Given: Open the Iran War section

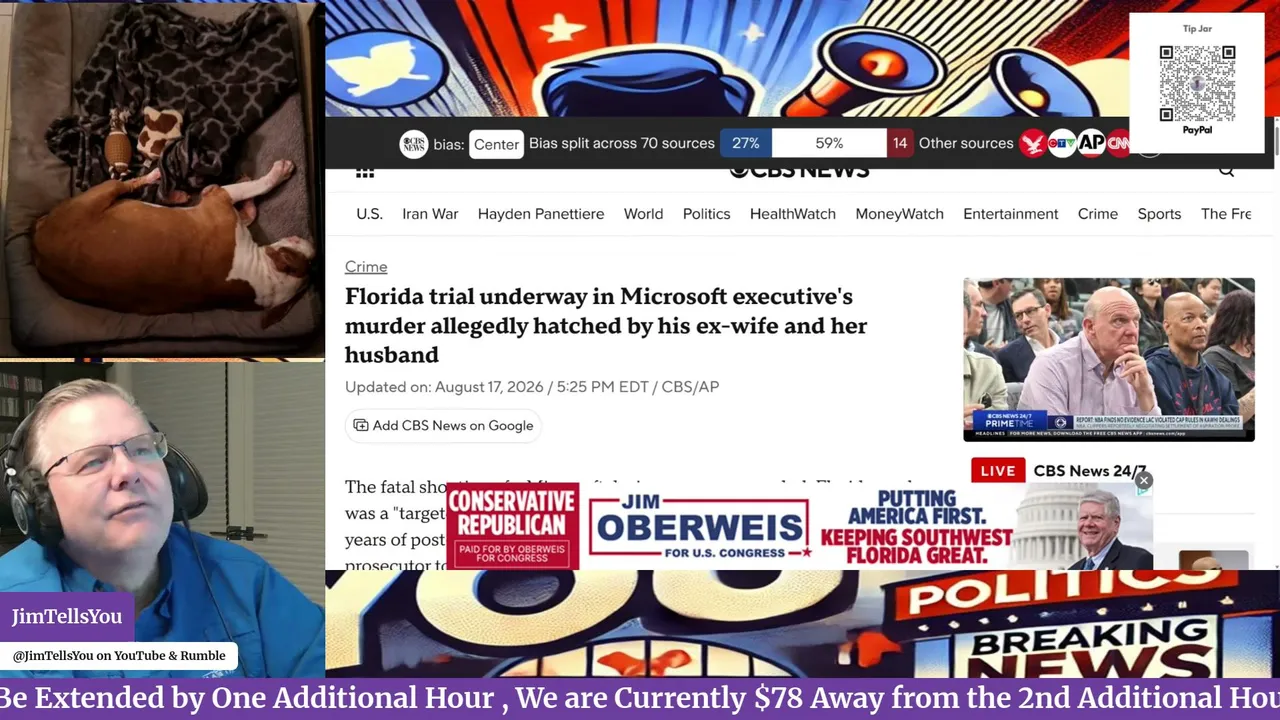Looking at the screenshot, I should click(x=430, y=214).
